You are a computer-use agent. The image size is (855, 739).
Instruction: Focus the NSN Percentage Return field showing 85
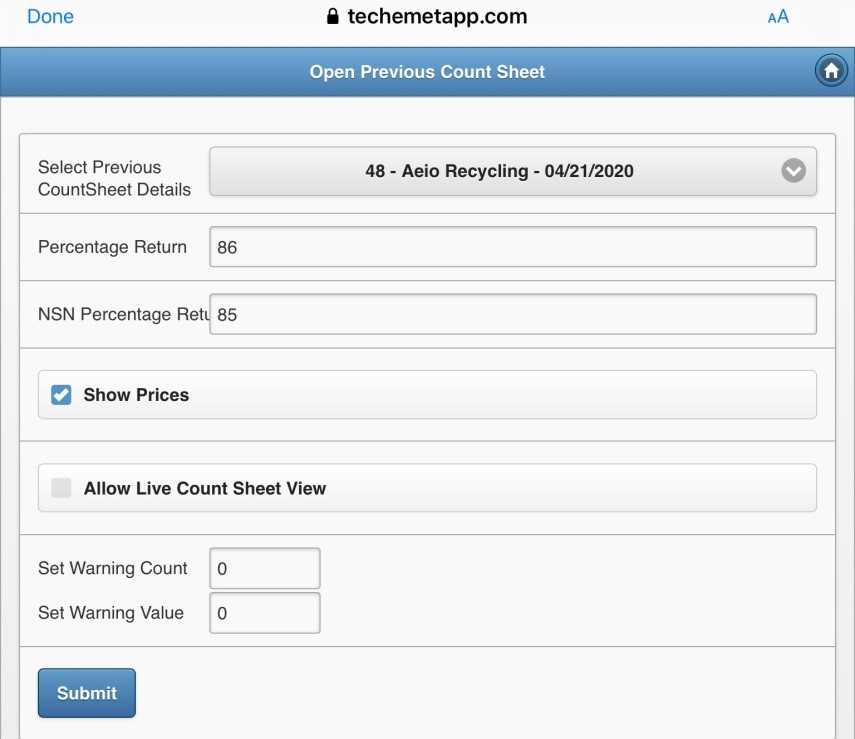click(x=512, y=315)
